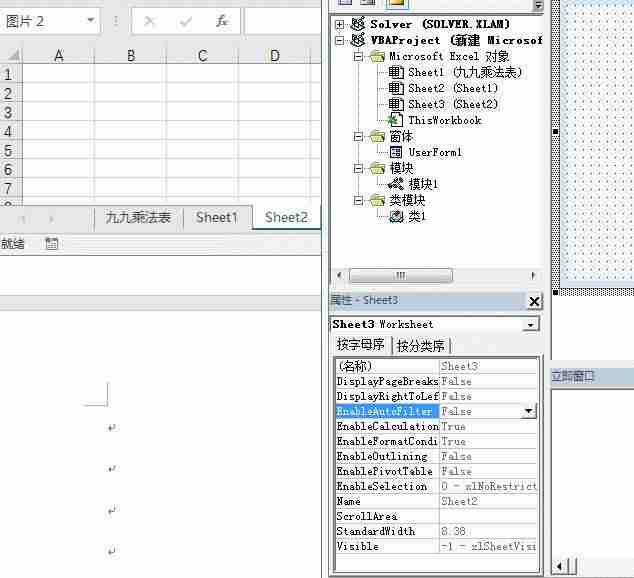Select the EnableOutlining property row

(x=436, y=456)
